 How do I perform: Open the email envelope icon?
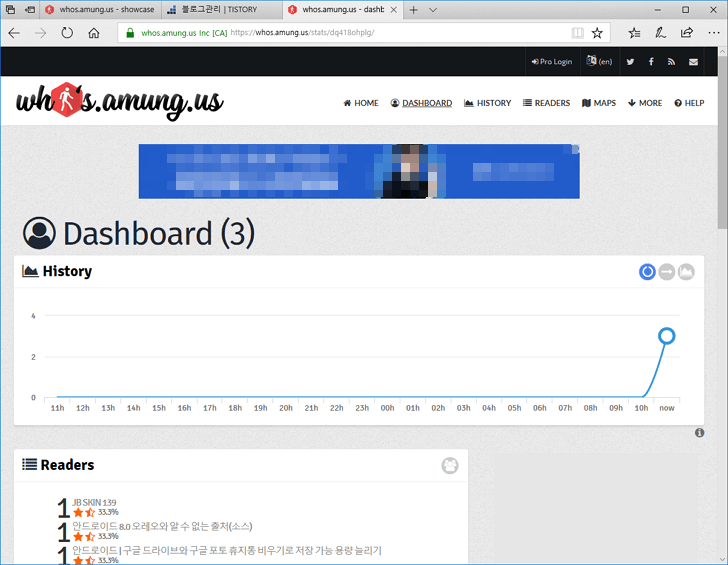point(693,62)
